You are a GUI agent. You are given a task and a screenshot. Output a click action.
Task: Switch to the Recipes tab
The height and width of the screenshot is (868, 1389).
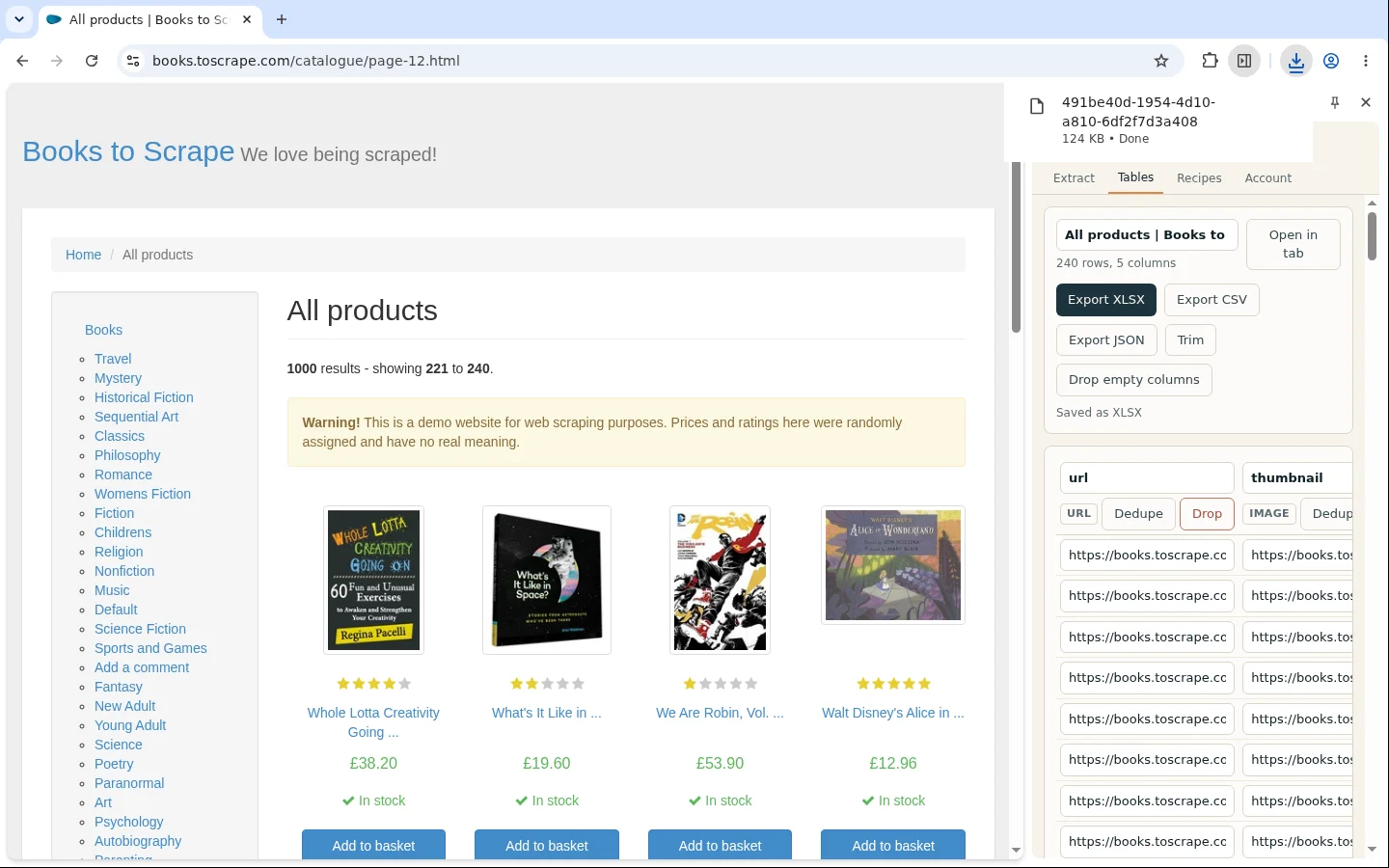tap(1199, 178)
